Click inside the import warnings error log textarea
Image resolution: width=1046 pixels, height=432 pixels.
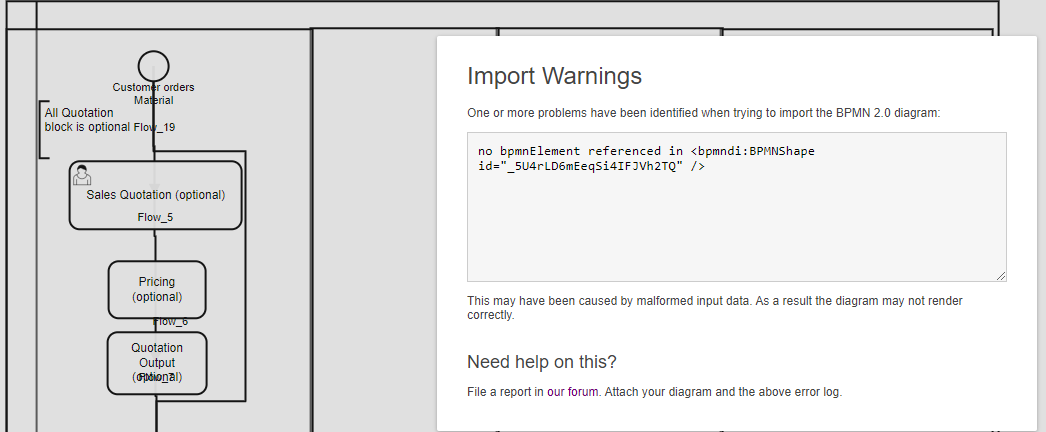tap(736, 207)
